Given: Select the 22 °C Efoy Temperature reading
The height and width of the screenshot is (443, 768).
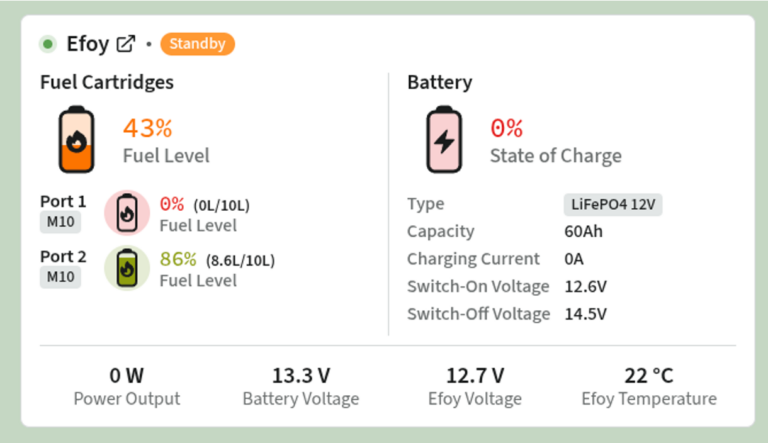Looking at the screenshot, I should pyautogui.click(x=648, y=376).
